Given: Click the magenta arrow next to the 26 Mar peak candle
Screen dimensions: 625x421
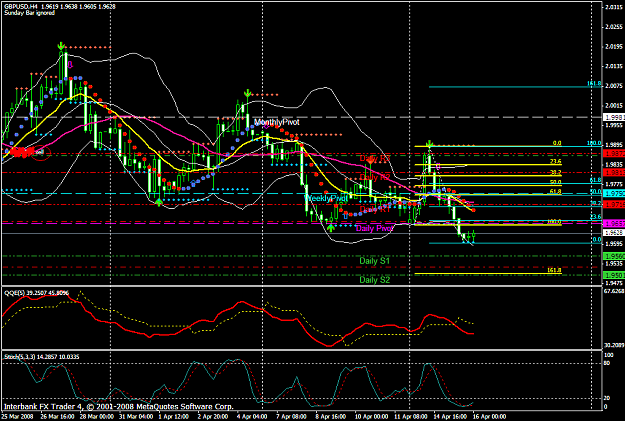Looking at the screenshot, I should (x=70, y=64).
